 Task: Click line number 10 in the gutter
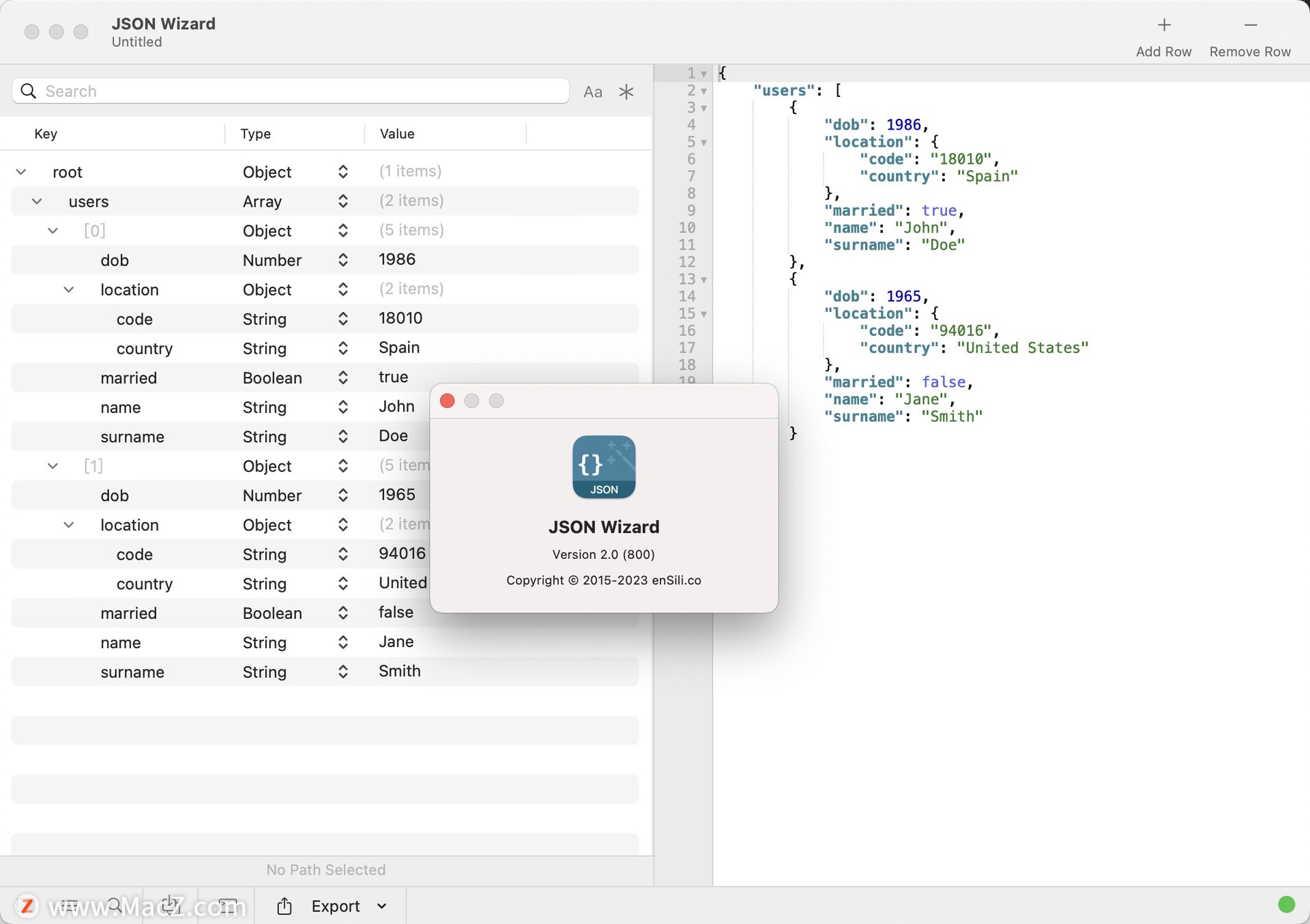coord(687,228)
